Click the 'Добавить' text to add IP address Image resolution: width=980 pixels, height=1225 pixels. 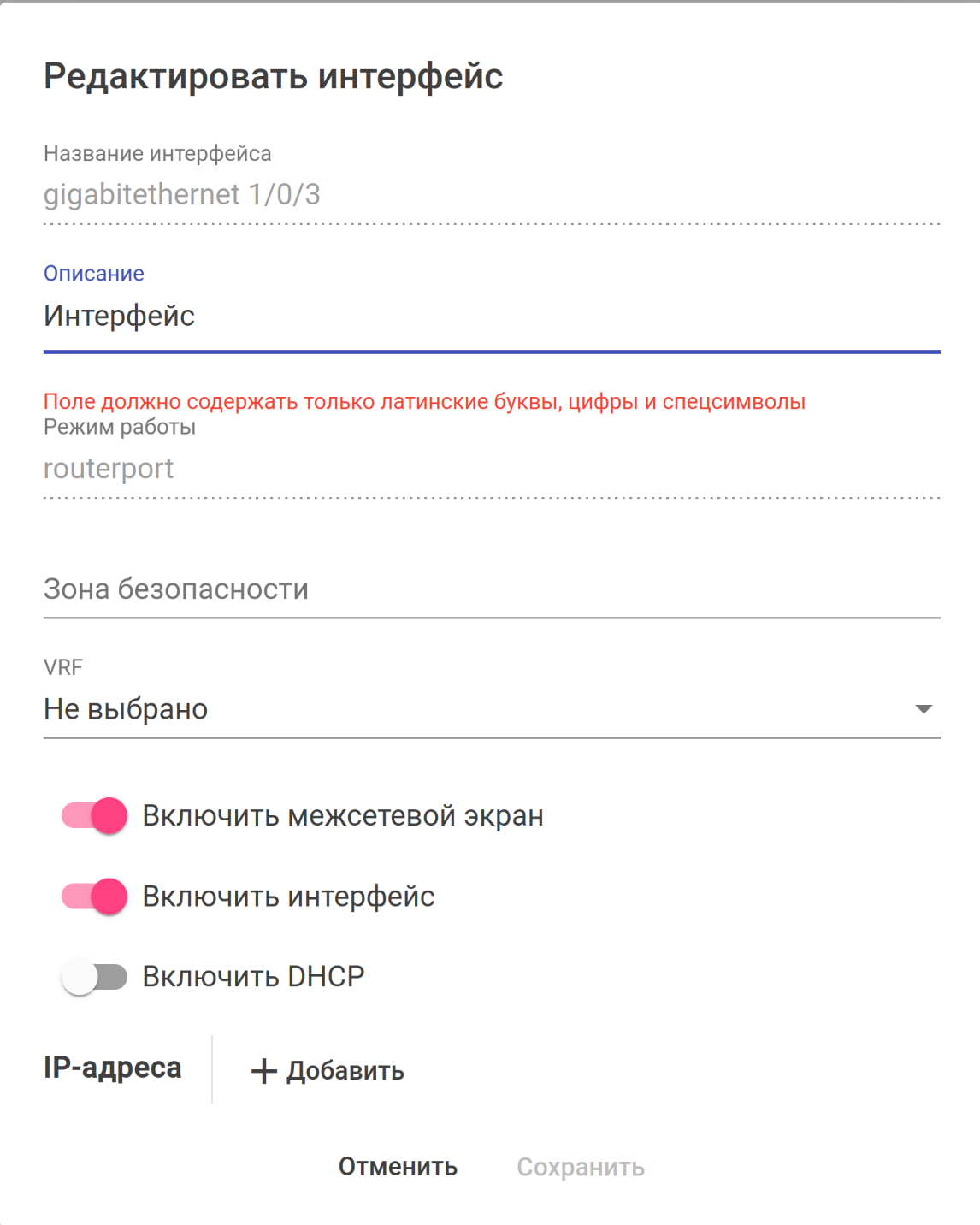point(345,1071)
